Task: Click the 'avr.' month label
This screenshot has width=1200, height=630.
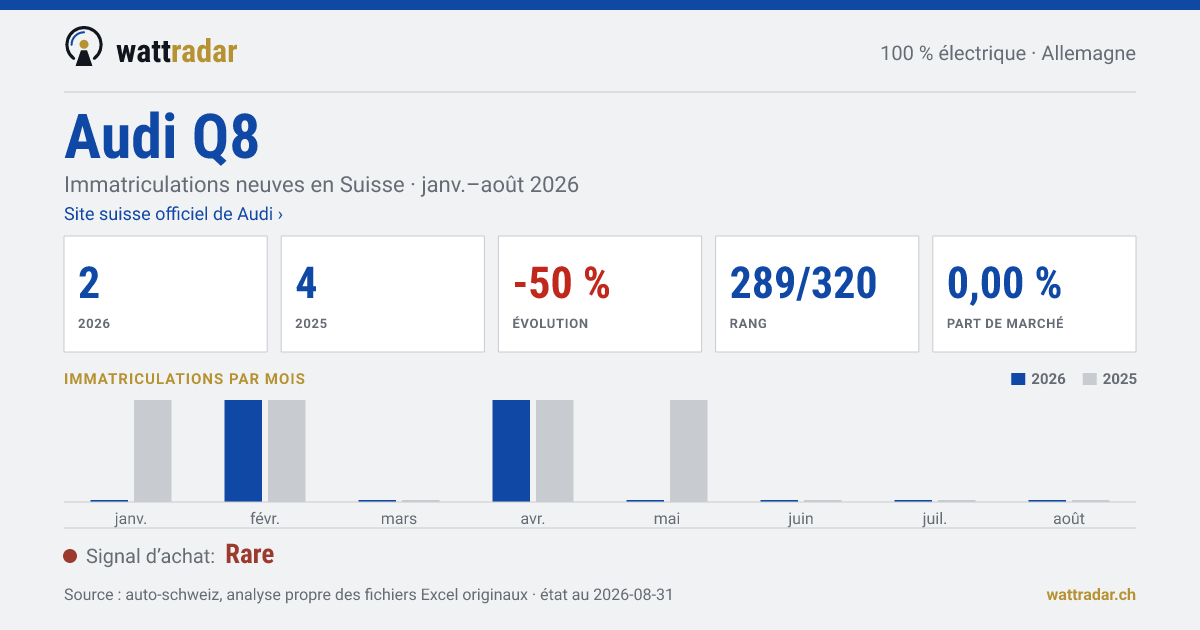Action: click(533, 518)
